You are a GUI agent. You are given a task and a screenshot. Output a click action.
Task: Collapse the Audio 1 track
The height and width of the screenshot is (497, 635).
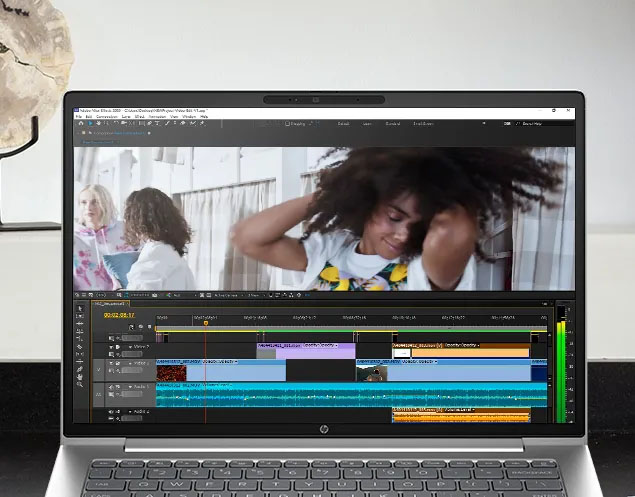click(130, 387)
